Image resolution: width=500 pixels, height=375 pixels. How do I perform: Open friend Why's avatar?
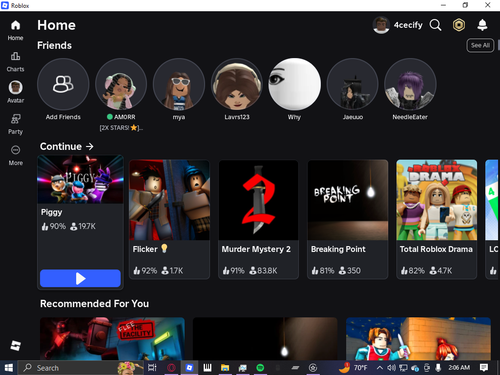(x=295, y=84)
